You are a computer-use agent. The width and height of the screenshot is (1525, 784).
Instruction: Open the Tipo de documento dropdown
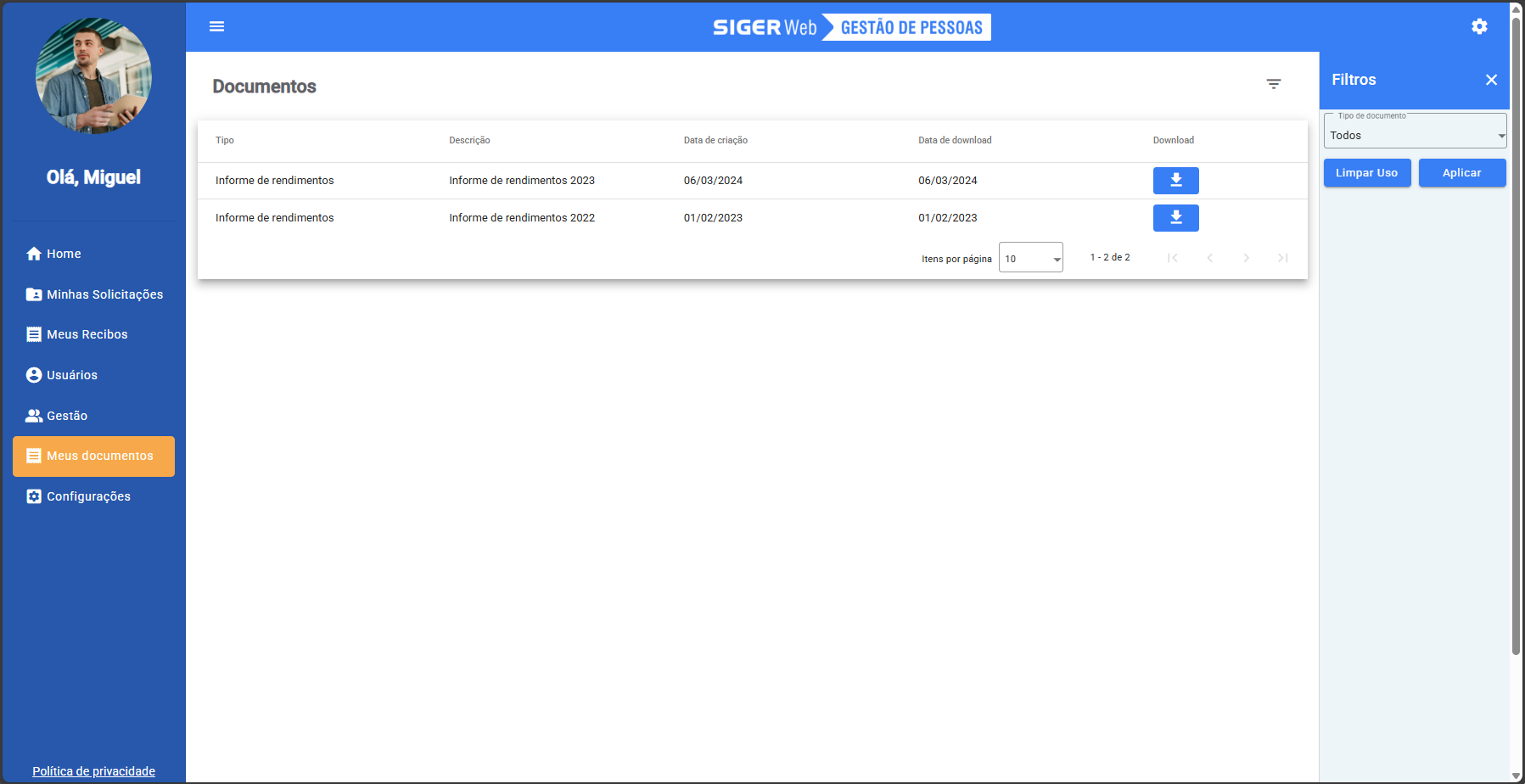click(x=1416, y=132)
